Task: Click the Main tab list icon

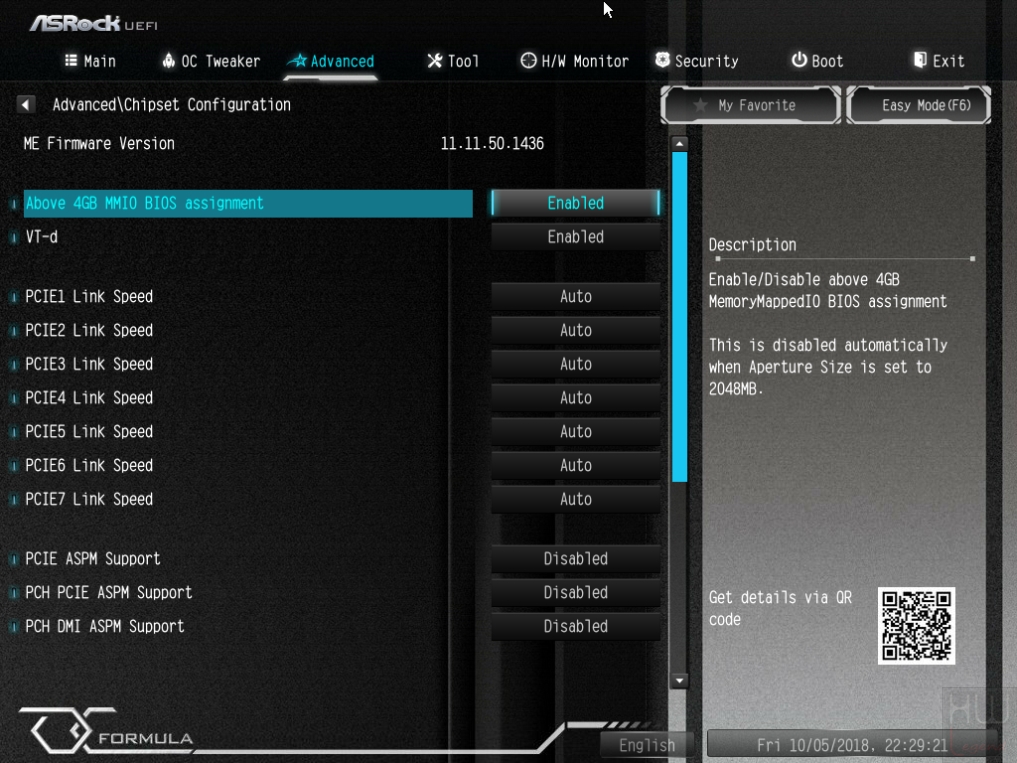Action: tap(71, 60)
